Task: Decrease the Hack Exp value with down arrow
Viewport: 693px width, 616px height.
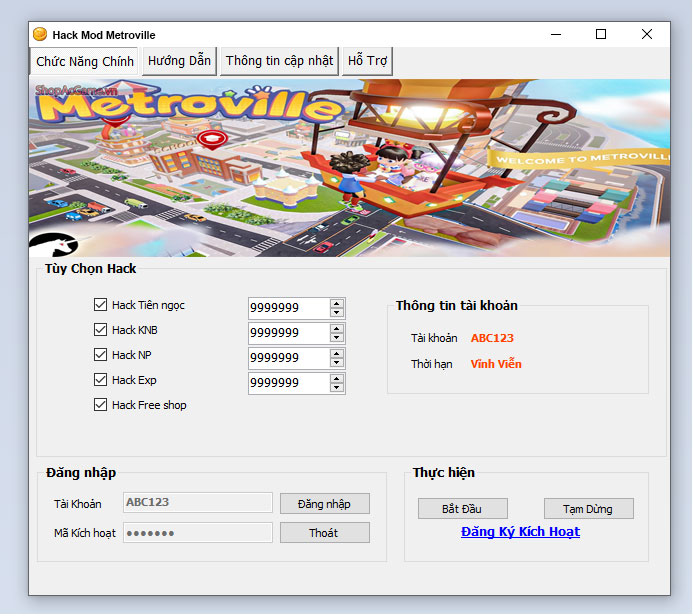Action: click(x=337, y=388)
